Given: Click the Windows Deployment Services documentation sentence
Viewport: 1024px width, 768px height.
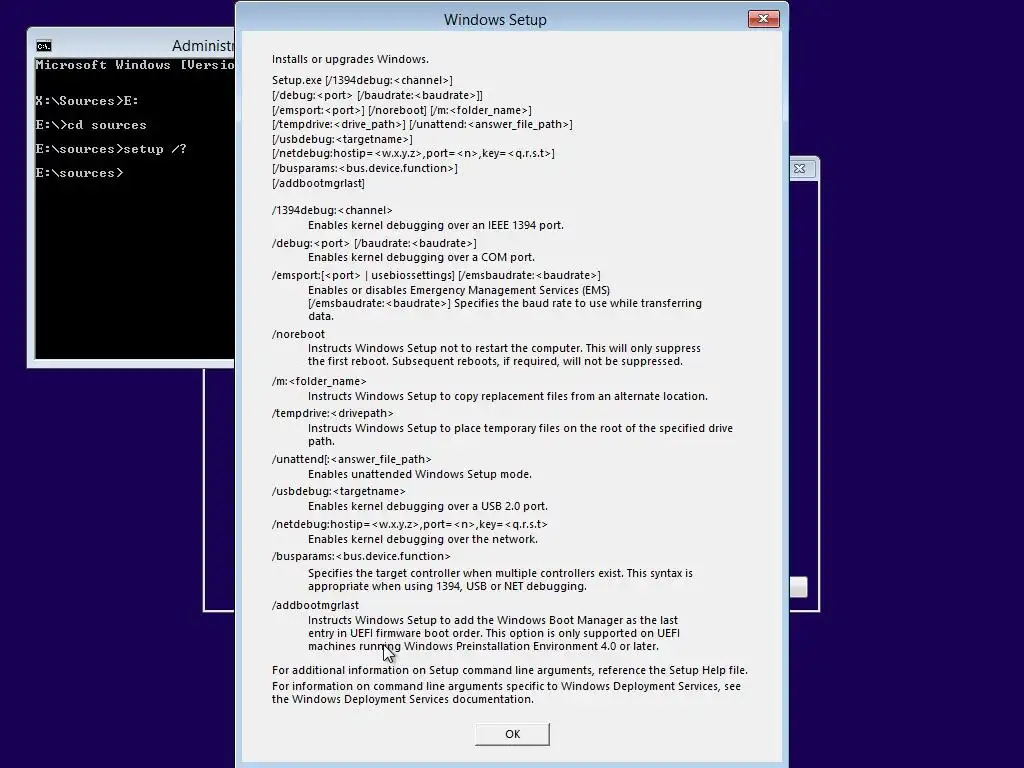Looking at the screenshot, I should [x=506, y=692].
